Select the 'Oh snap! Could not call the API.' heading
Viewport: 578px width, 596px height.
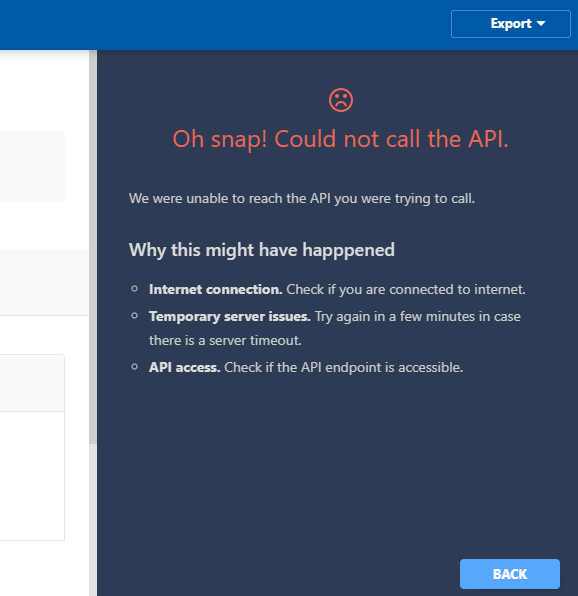[x=340, y=139]
